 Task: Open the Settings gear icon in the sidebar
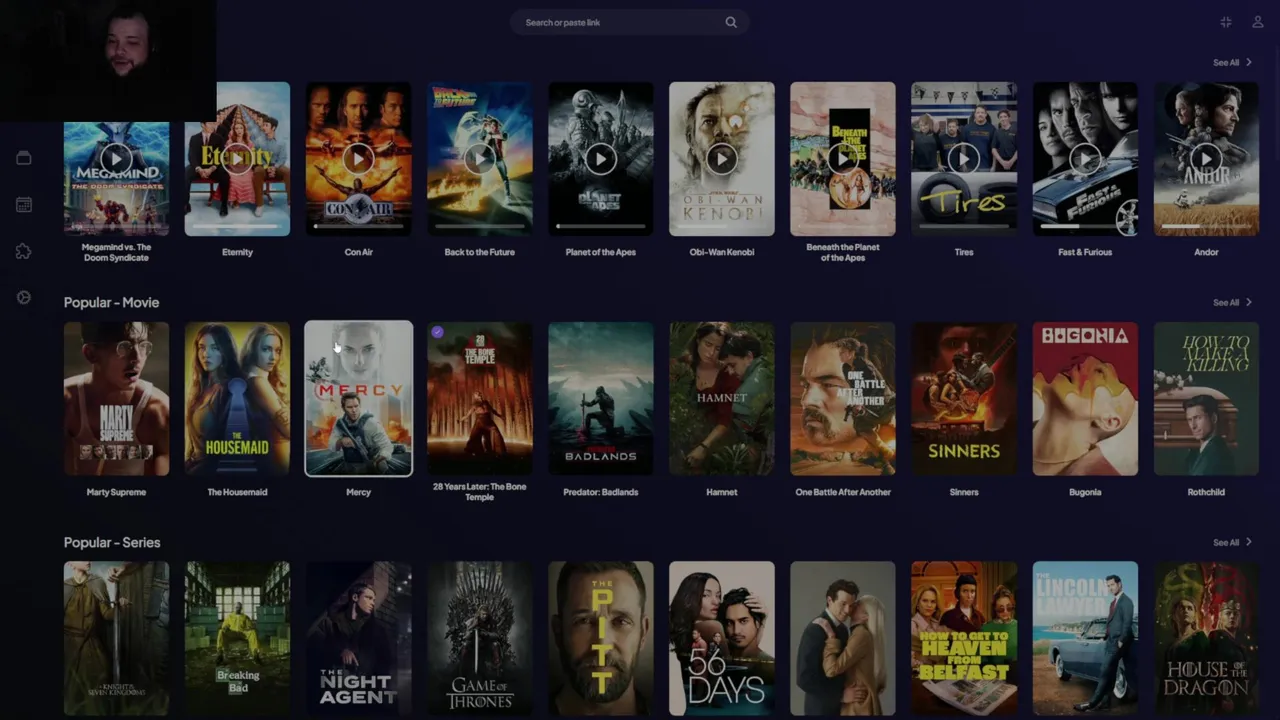[x=24, y=297]
